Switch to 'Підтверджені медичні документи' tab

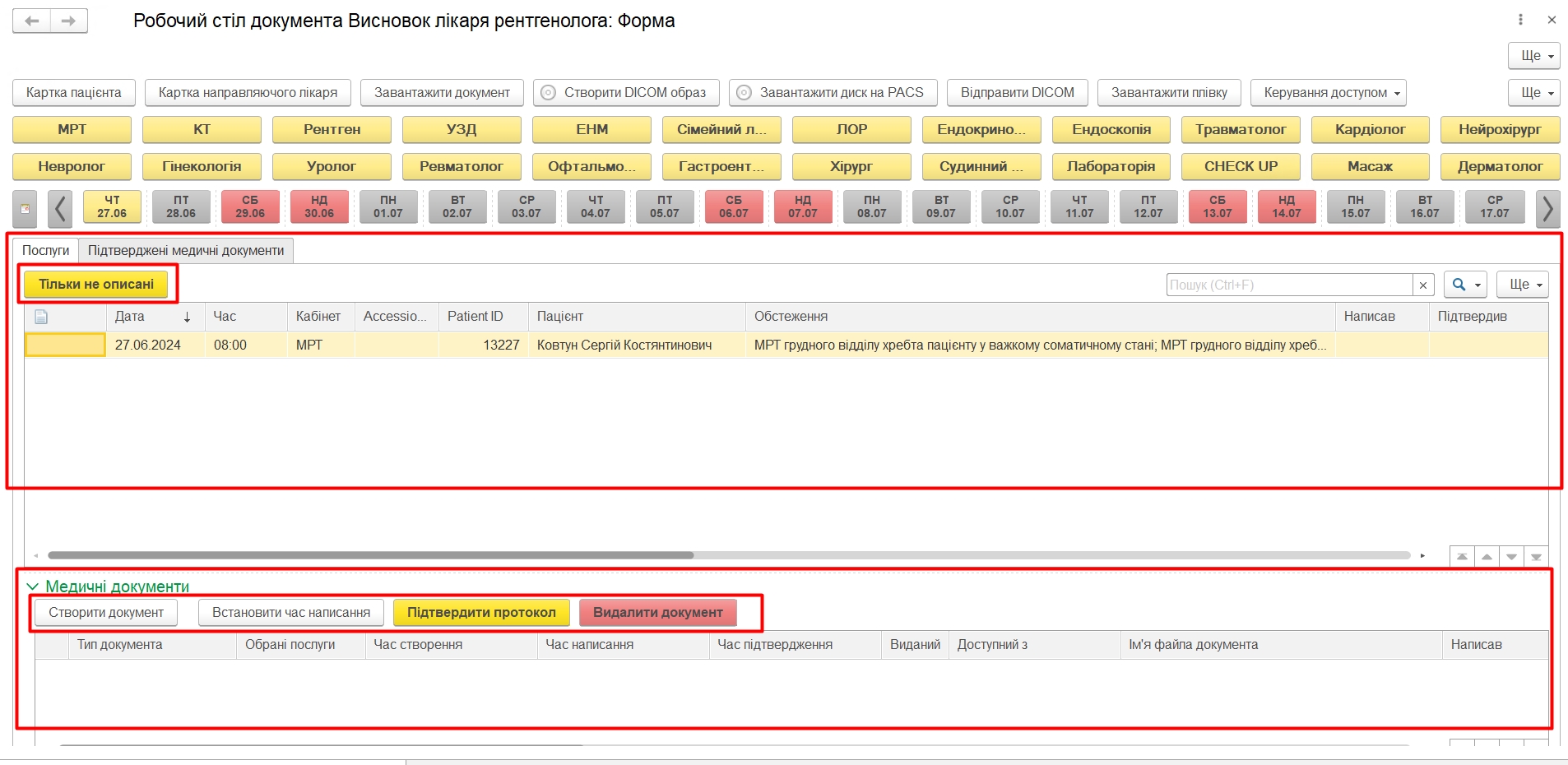[x=186, y=251]
